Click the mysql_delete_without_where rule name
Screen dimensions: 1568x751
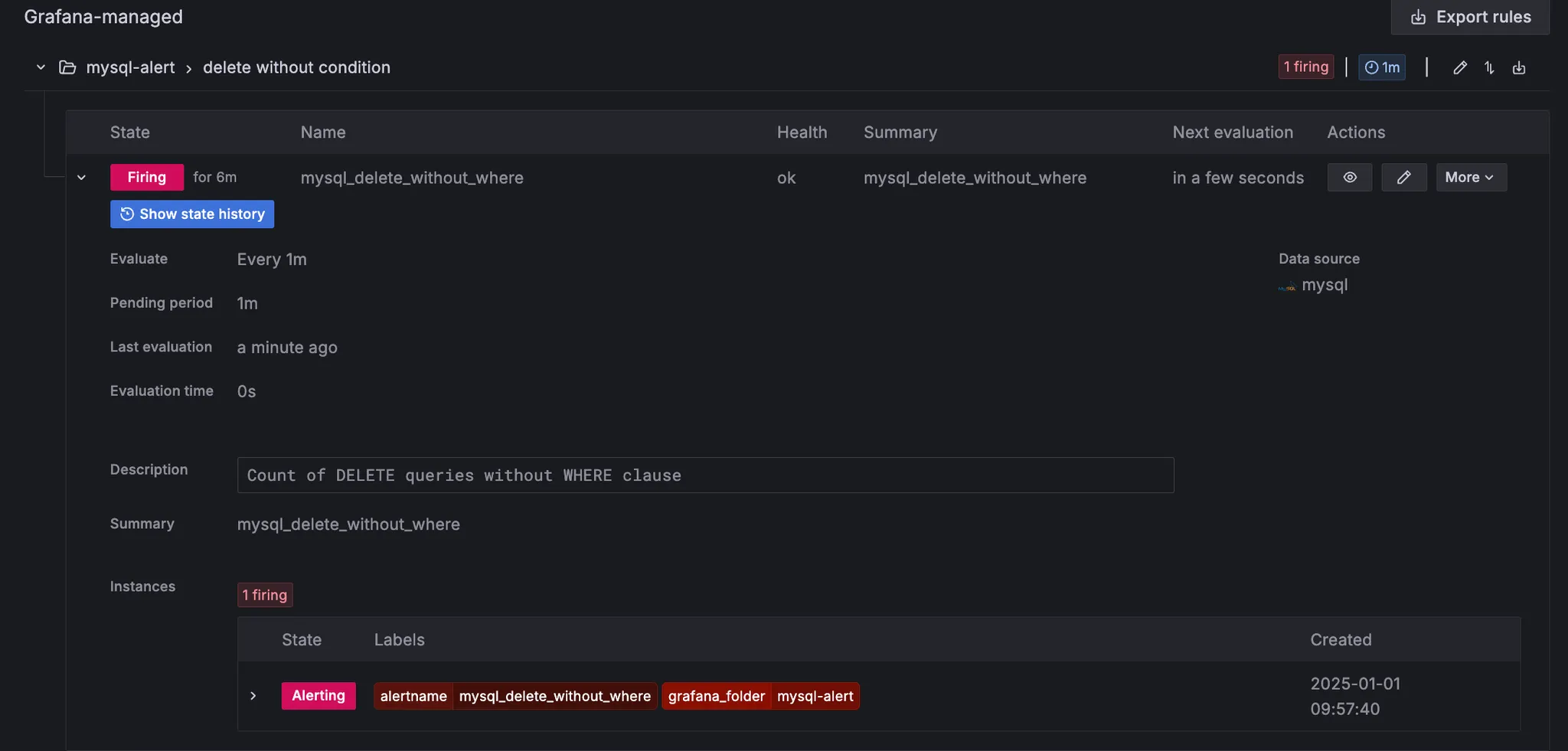click(412, 178)
